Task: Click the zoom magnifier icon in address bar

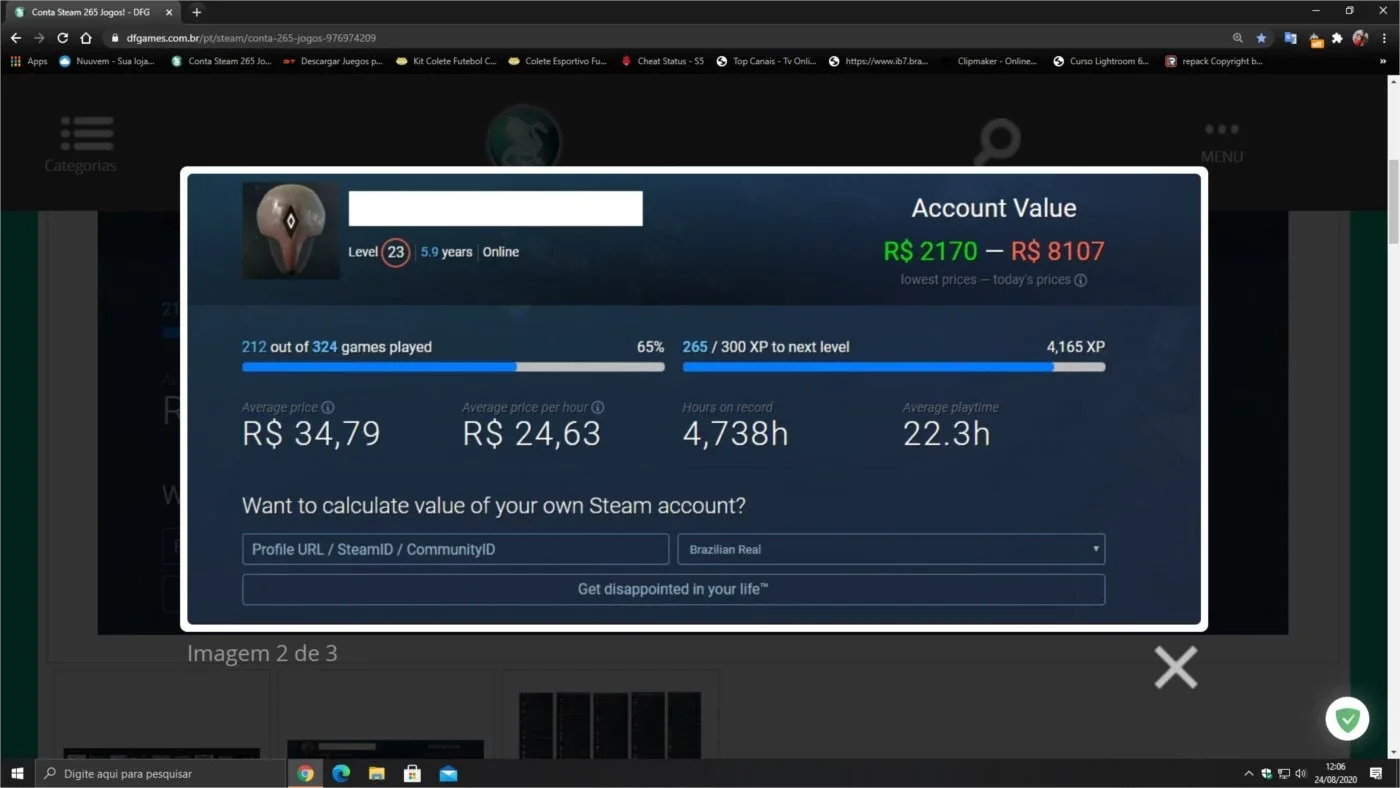Action: (x=1238, y=38)
